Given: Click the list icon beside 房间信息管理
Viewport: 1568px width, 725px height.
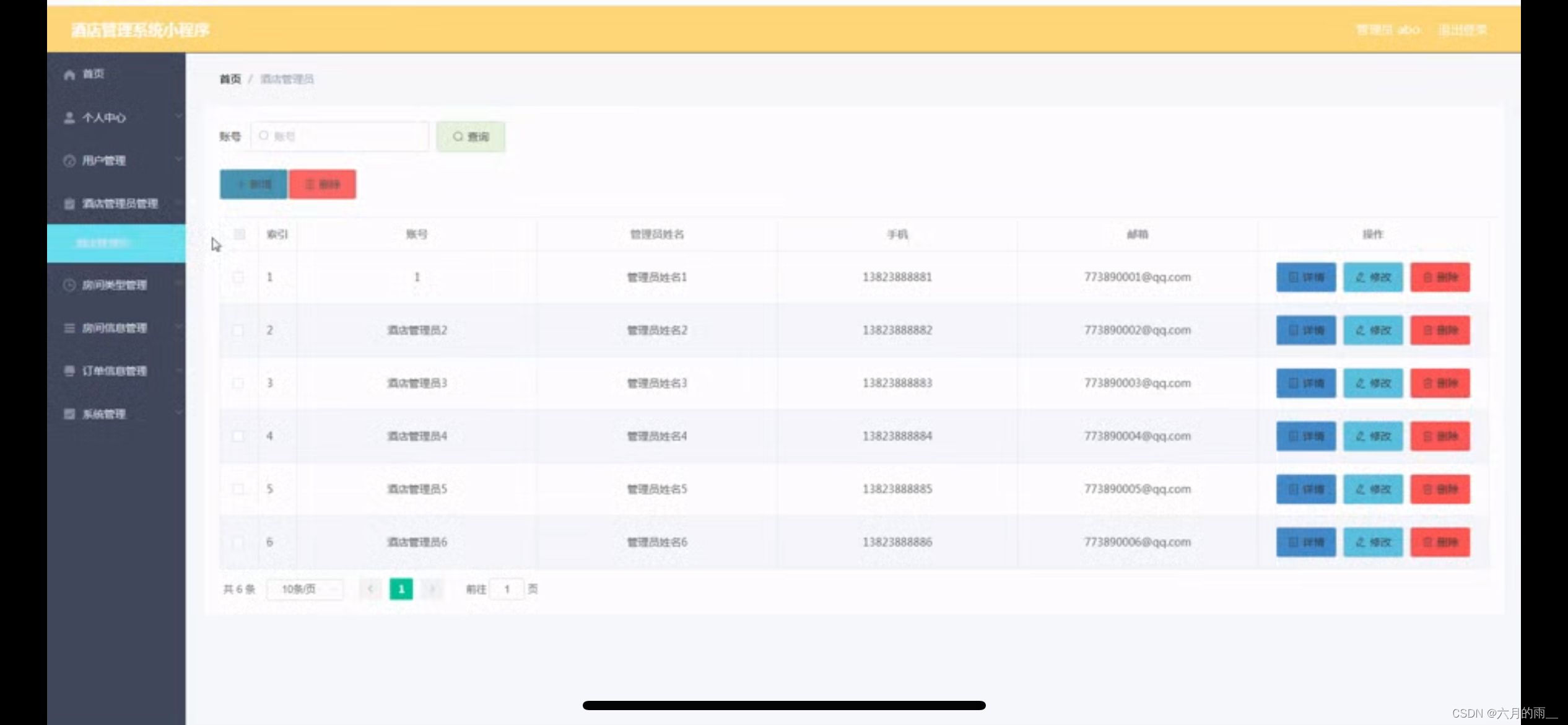Looking at the screenshot, I should click(x=69, y=328).
